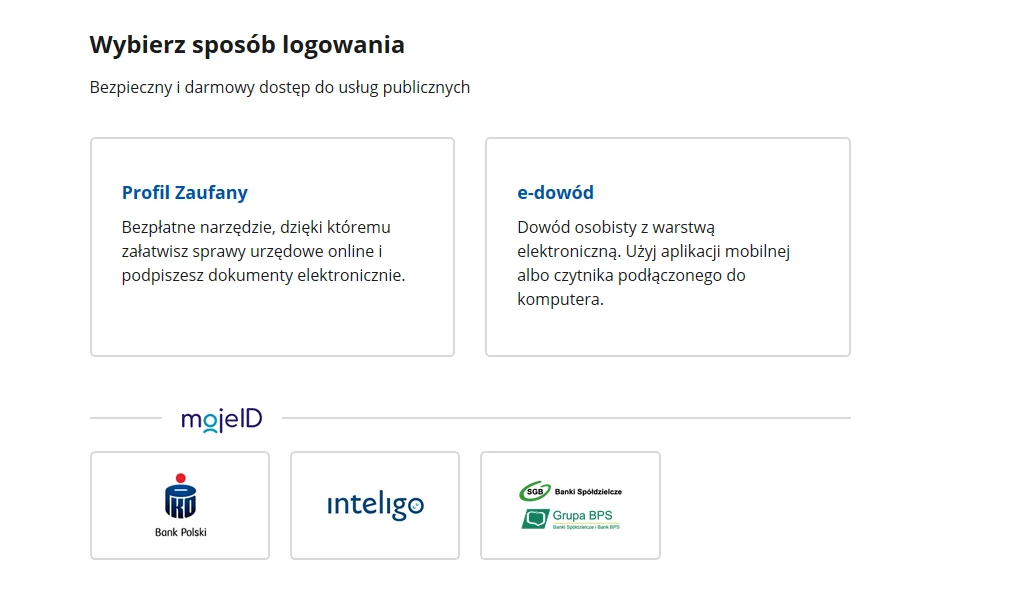Click the heading Wybierz sposób logowania
This screenshot has width=1010, height=616.
point(247,44)
